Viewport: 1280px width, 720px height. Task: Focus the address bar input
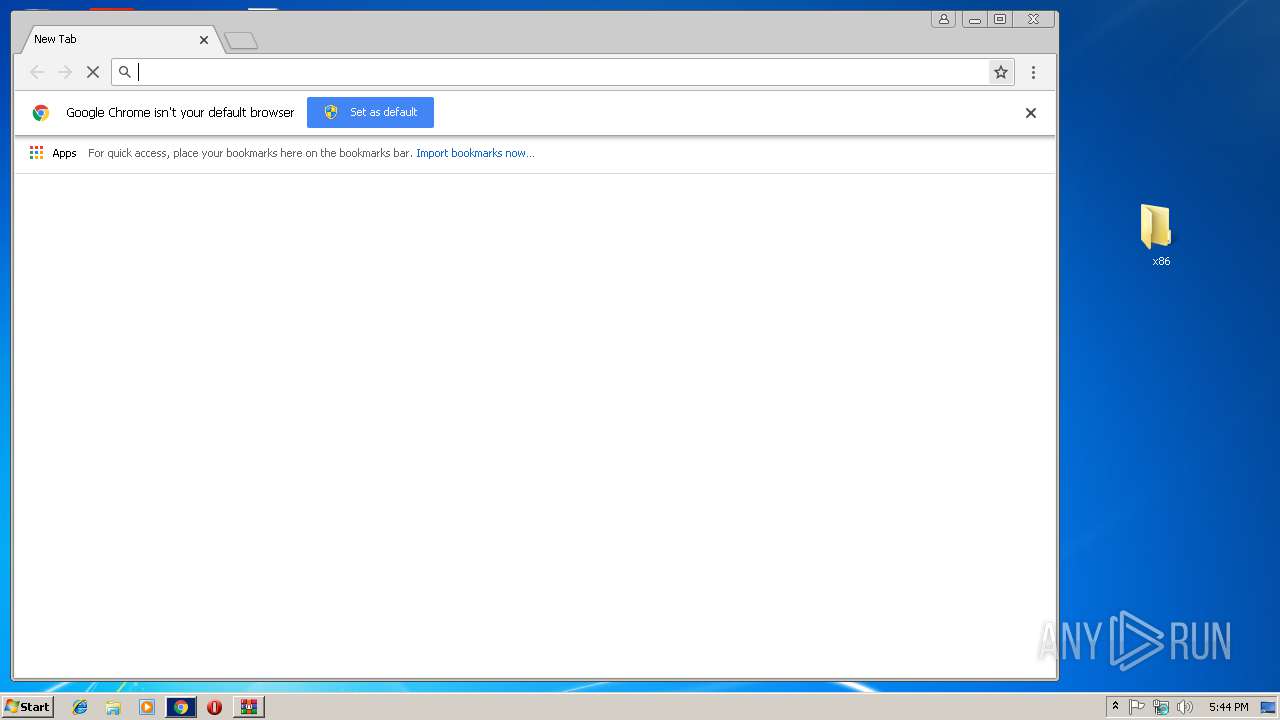[x=562, y=72]
